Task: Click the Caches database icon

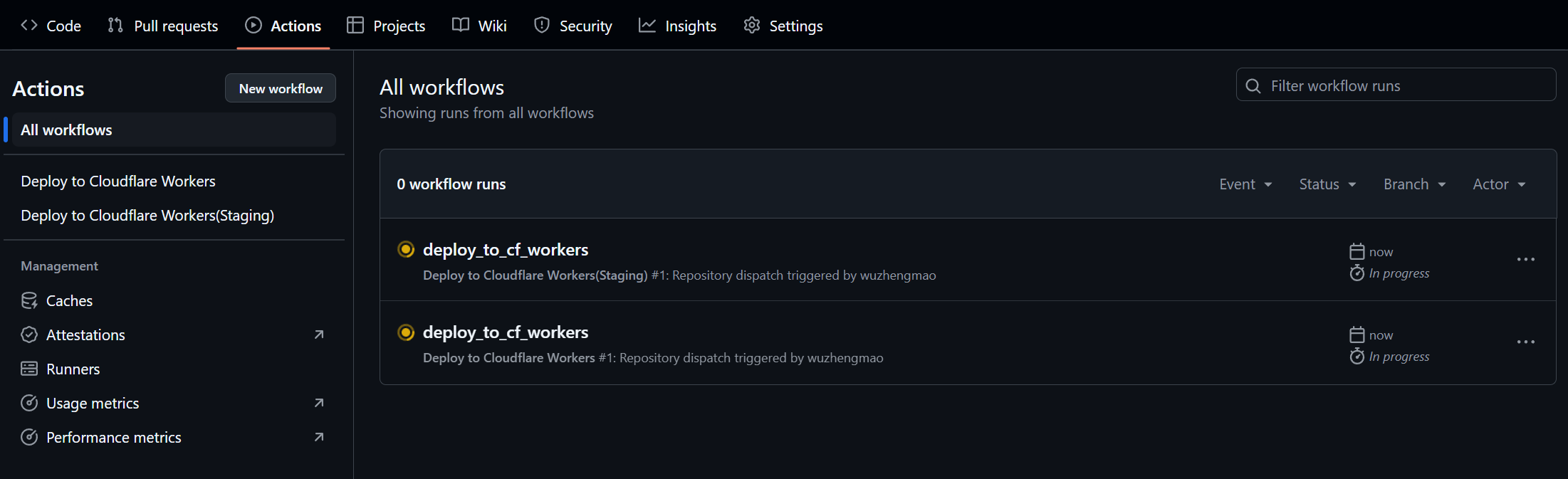Action: [x=29, y=300]
